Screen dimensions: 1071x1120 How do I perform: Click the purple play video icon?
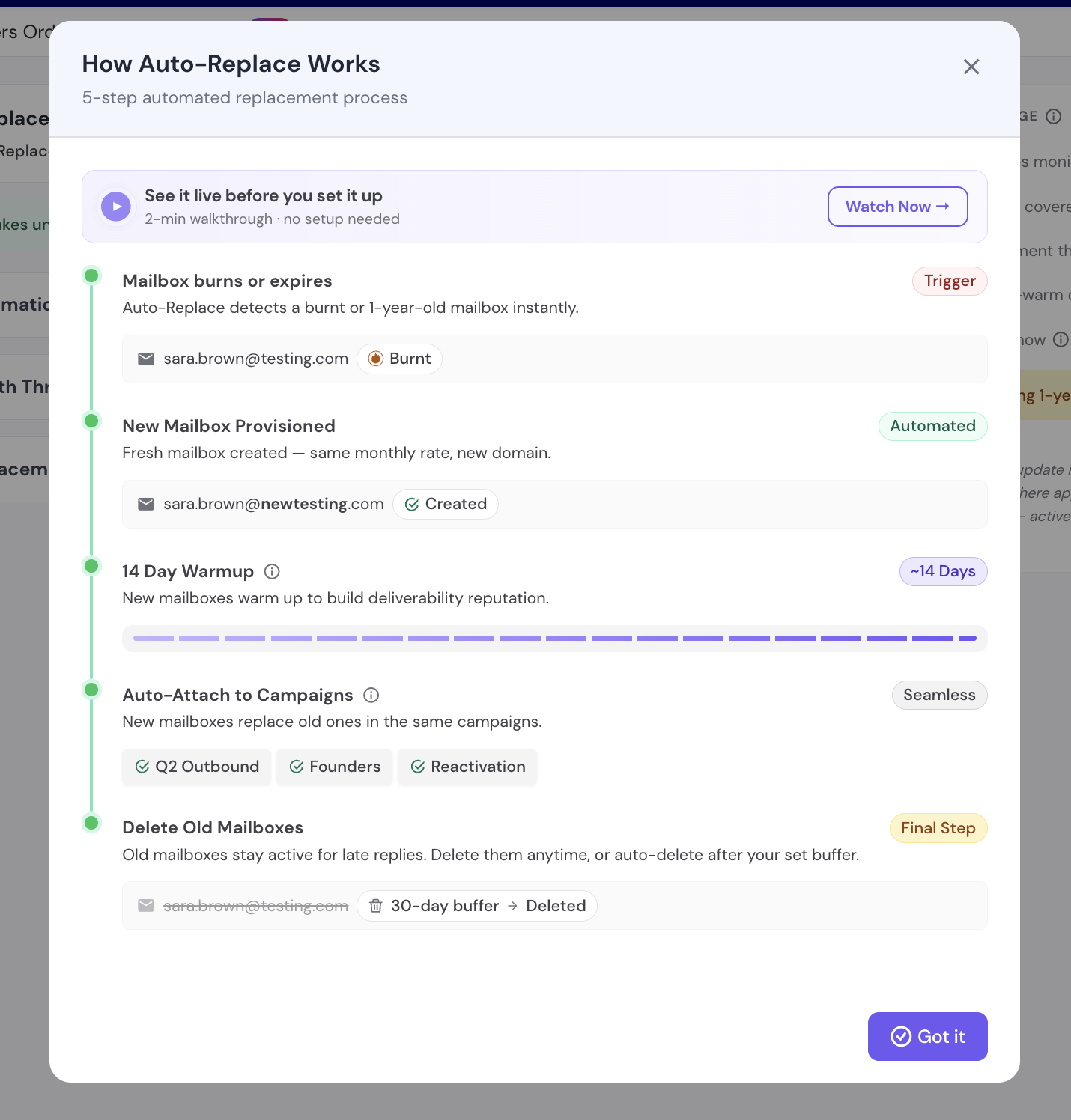click(x=116, y=207)
